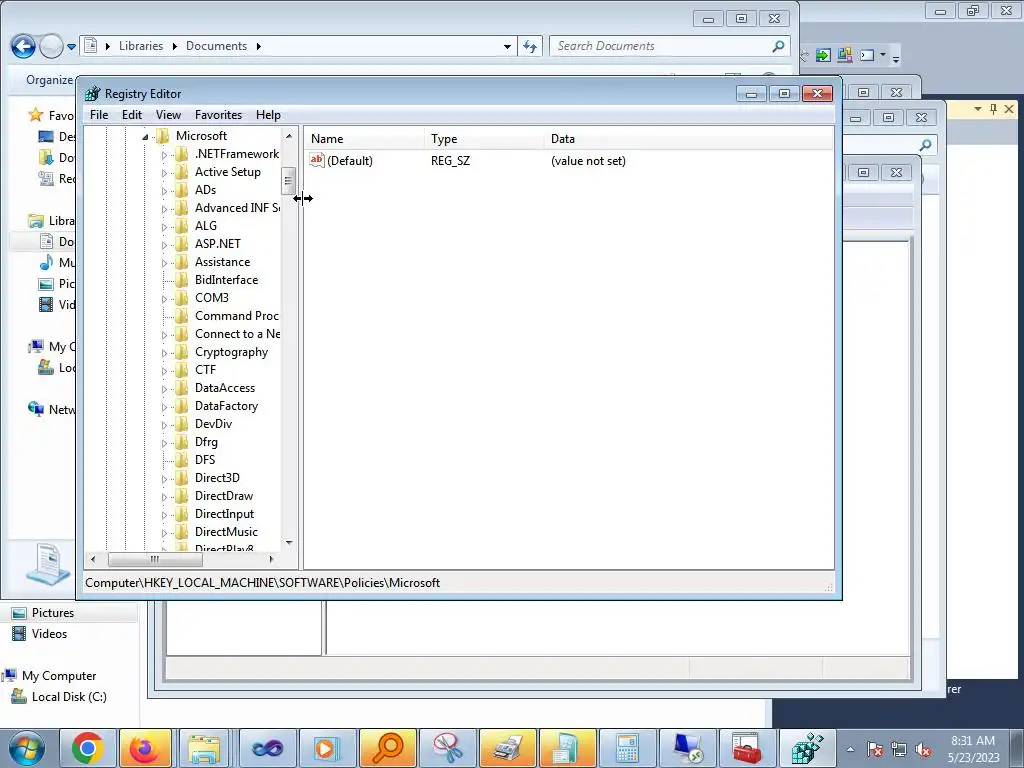1024x768 pixels.
Task: Click 'Local Disk (C:)' in the rear Explorer tree
Action: pyautogui.click(x=69, y=697)
